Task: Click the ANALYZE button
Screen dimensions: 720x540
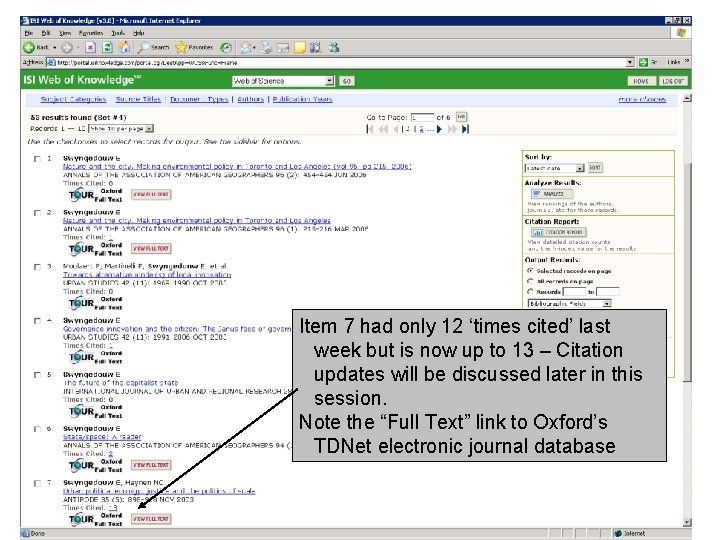Action: (552, 194)
